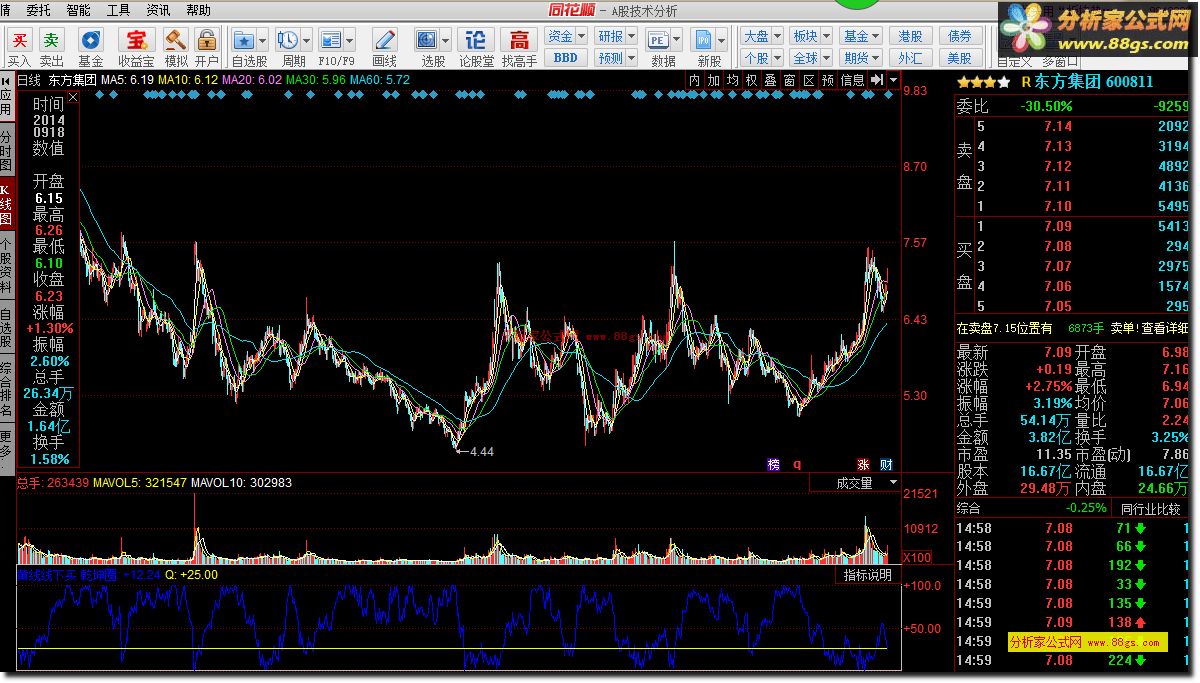Viewport: 1200px width, 683px height.
Task: Expand the 周期 period dropdown arrow
Action: (x=306, y=41)
